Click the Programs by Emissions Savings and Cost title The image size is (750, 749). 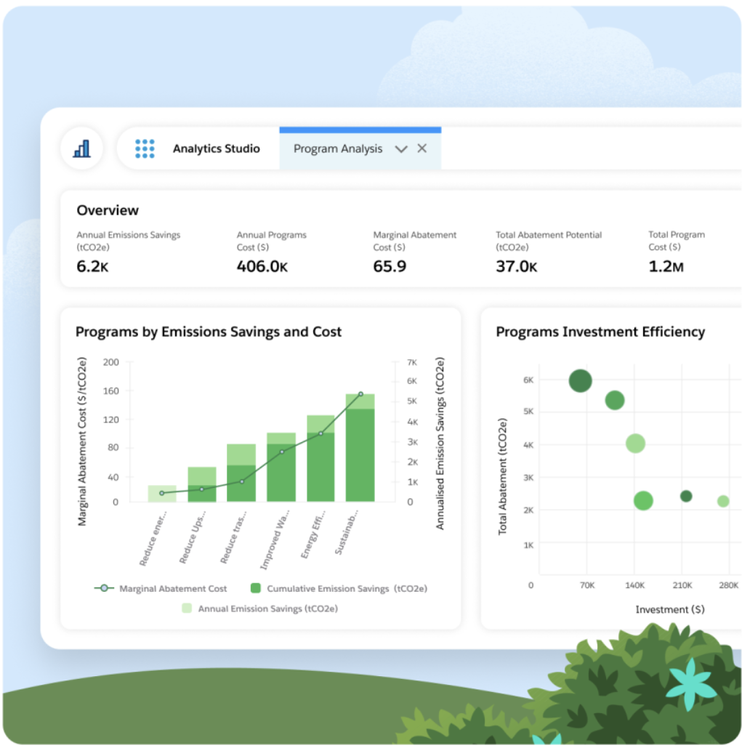tap(209, 332)
